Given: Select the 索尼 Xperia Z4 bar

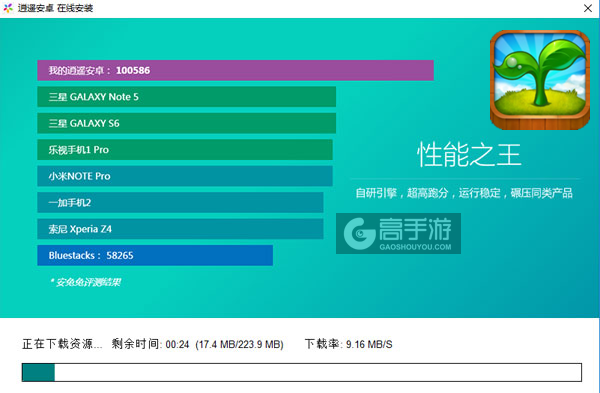Looking at the screenshot, I should tap(180, 229).
